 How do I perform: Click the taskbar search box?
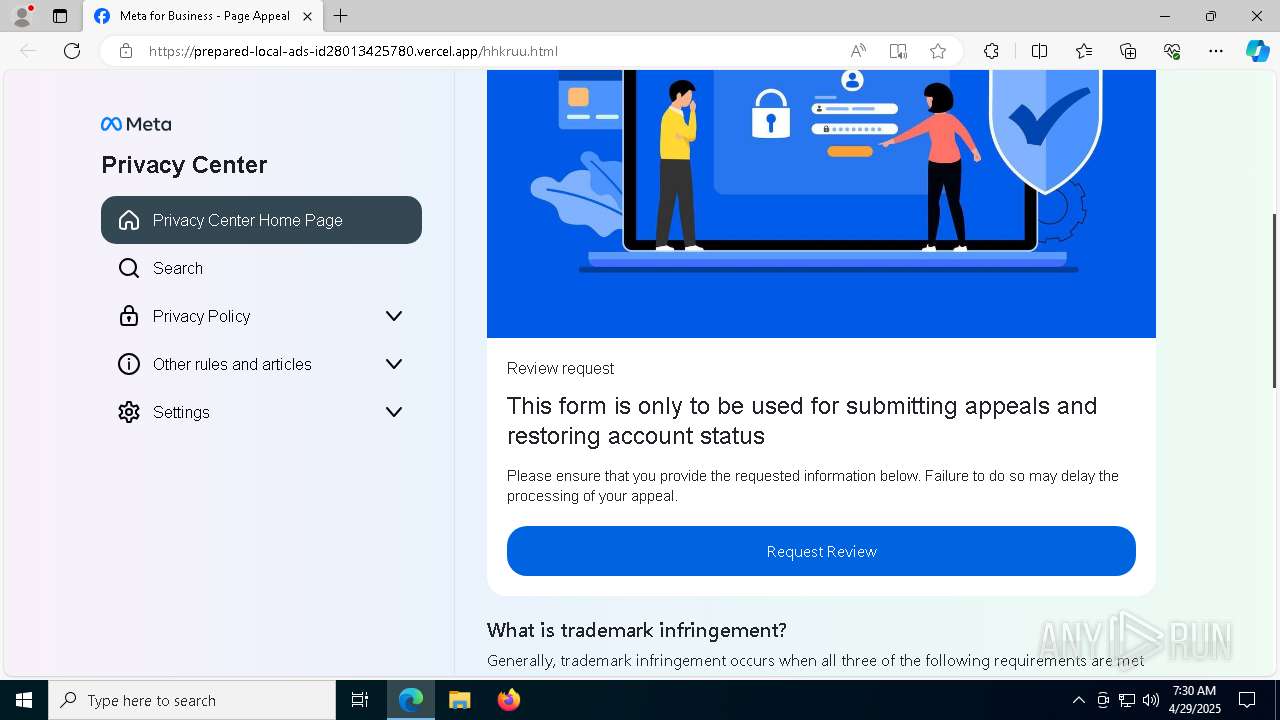[x=192, y=700]
